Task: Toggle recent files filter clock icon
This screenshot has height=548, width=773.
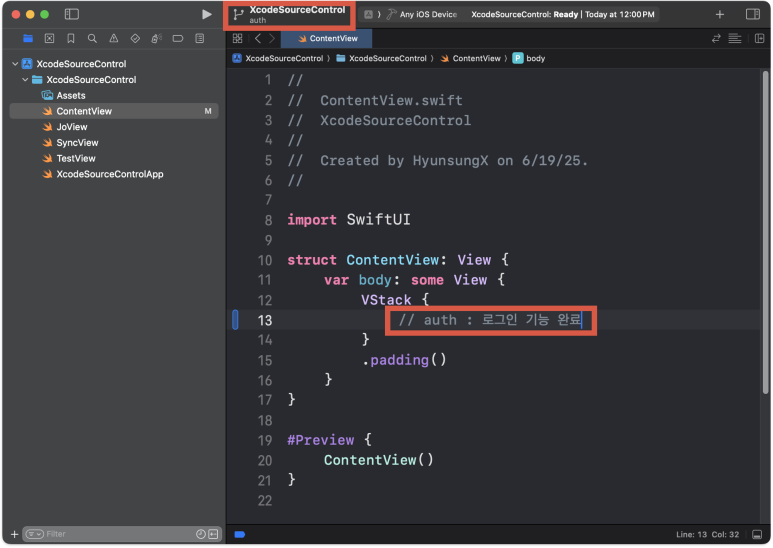Action: click(x=201, y=534)
